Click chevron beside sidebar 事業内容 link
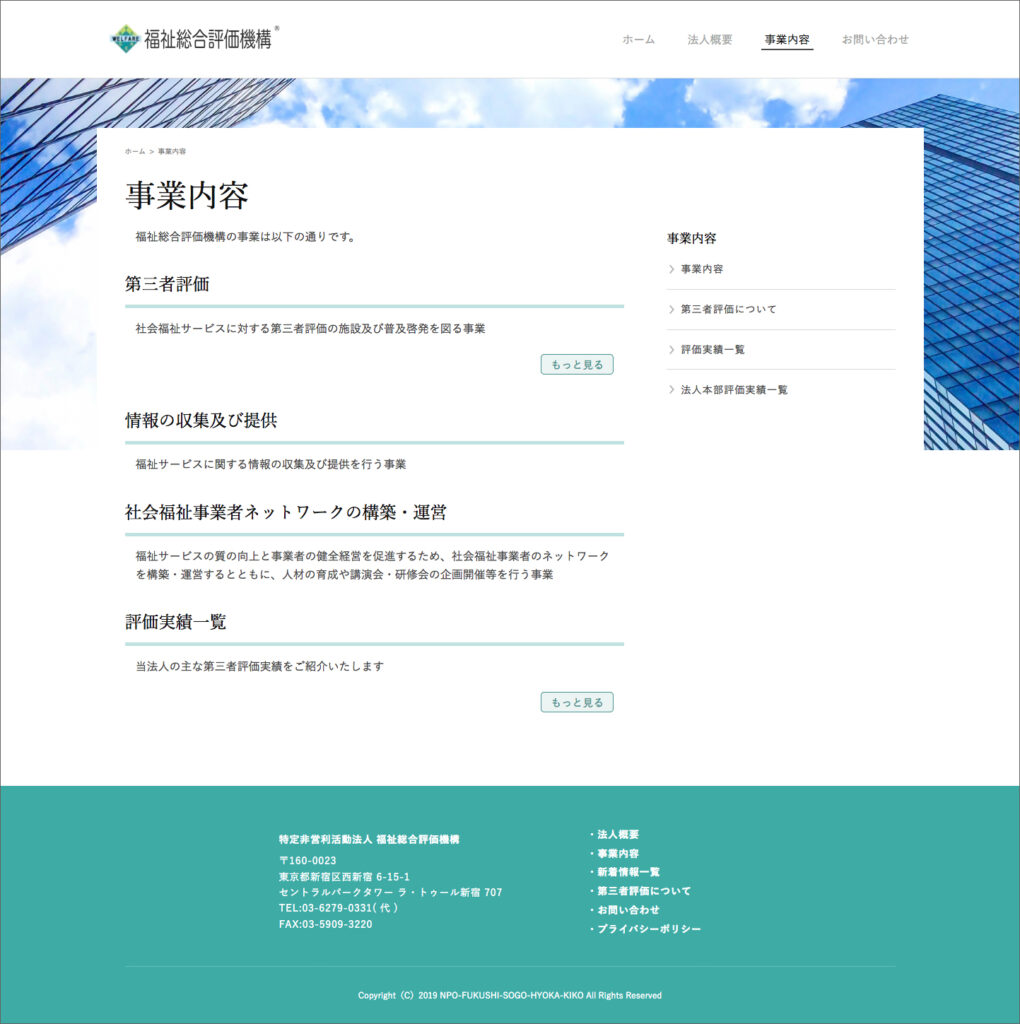The image size is (1020, 1024). pos(671,269)
